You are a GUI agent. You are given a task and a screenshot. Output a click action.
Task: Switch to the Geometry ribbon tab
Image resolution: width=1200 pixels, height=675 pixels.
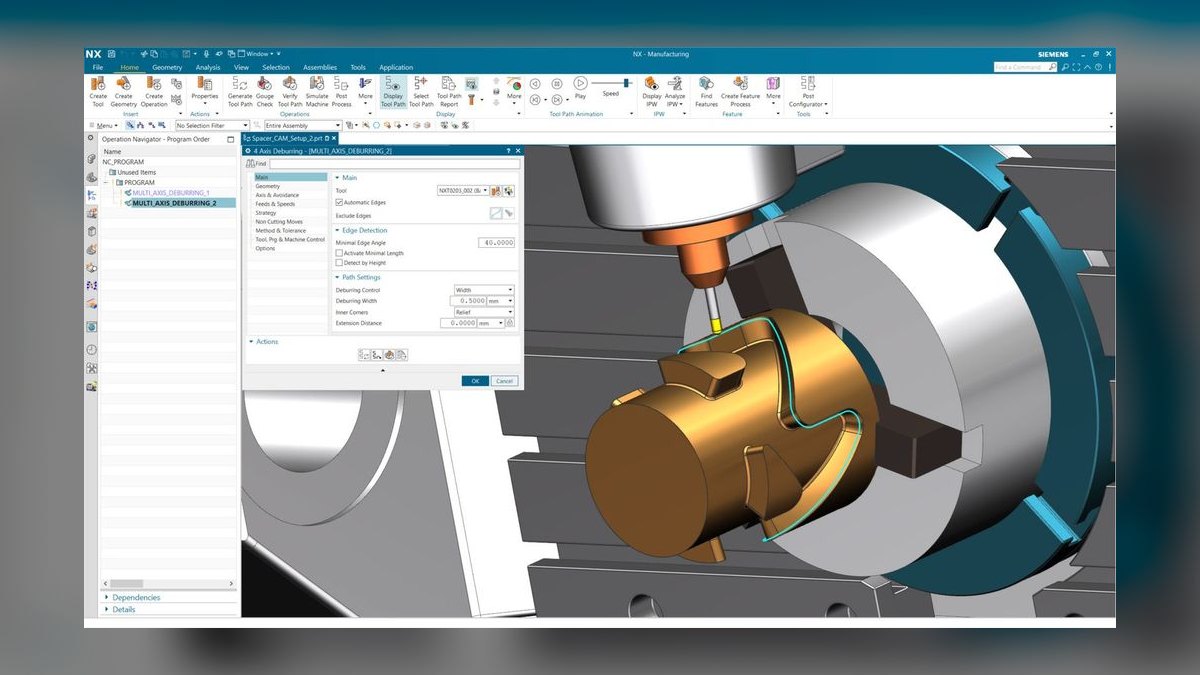coord(167,67)
